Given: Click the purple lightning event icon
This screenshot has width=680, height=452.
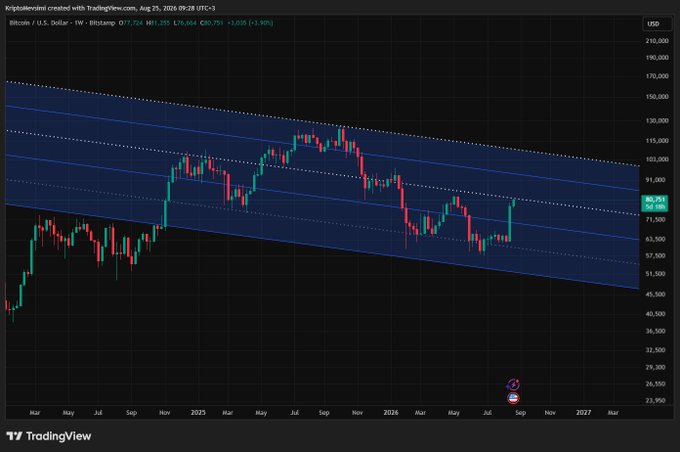Looking at the screenshot, I should 513,384.
